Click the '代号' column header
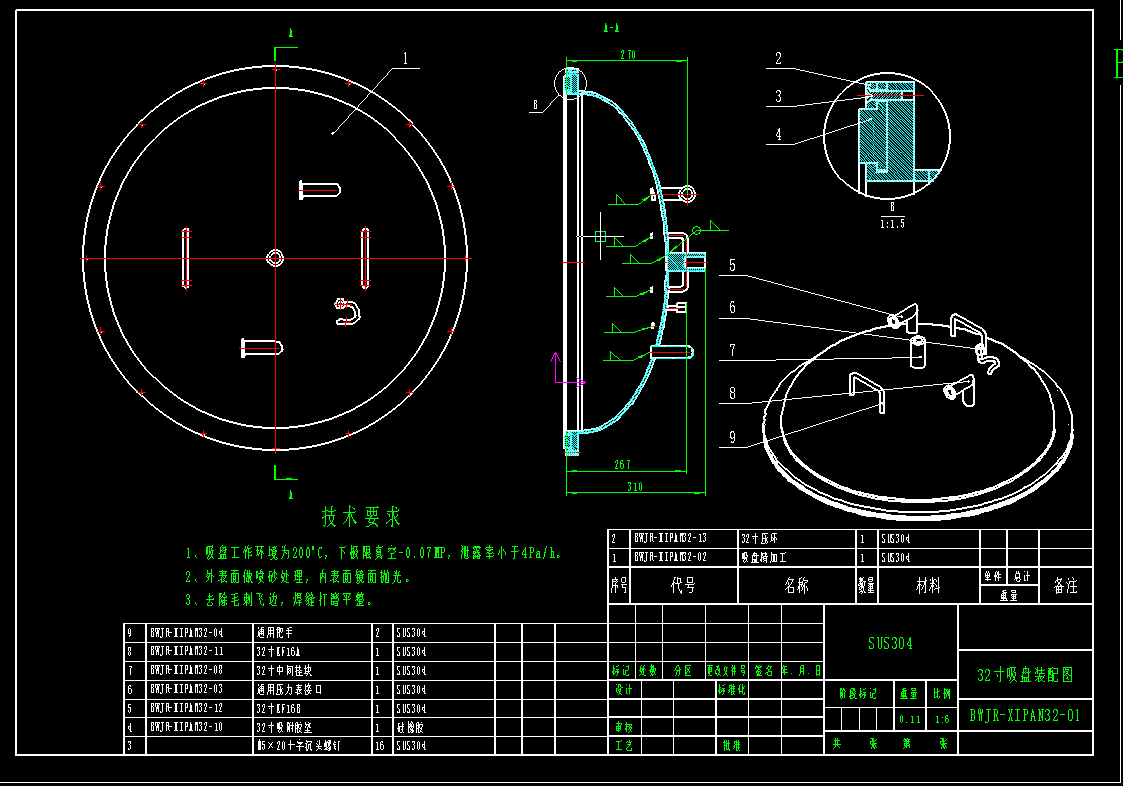The width and height of the screenshot is (1123, 786). pyautogui.click(x=683, y=586)
